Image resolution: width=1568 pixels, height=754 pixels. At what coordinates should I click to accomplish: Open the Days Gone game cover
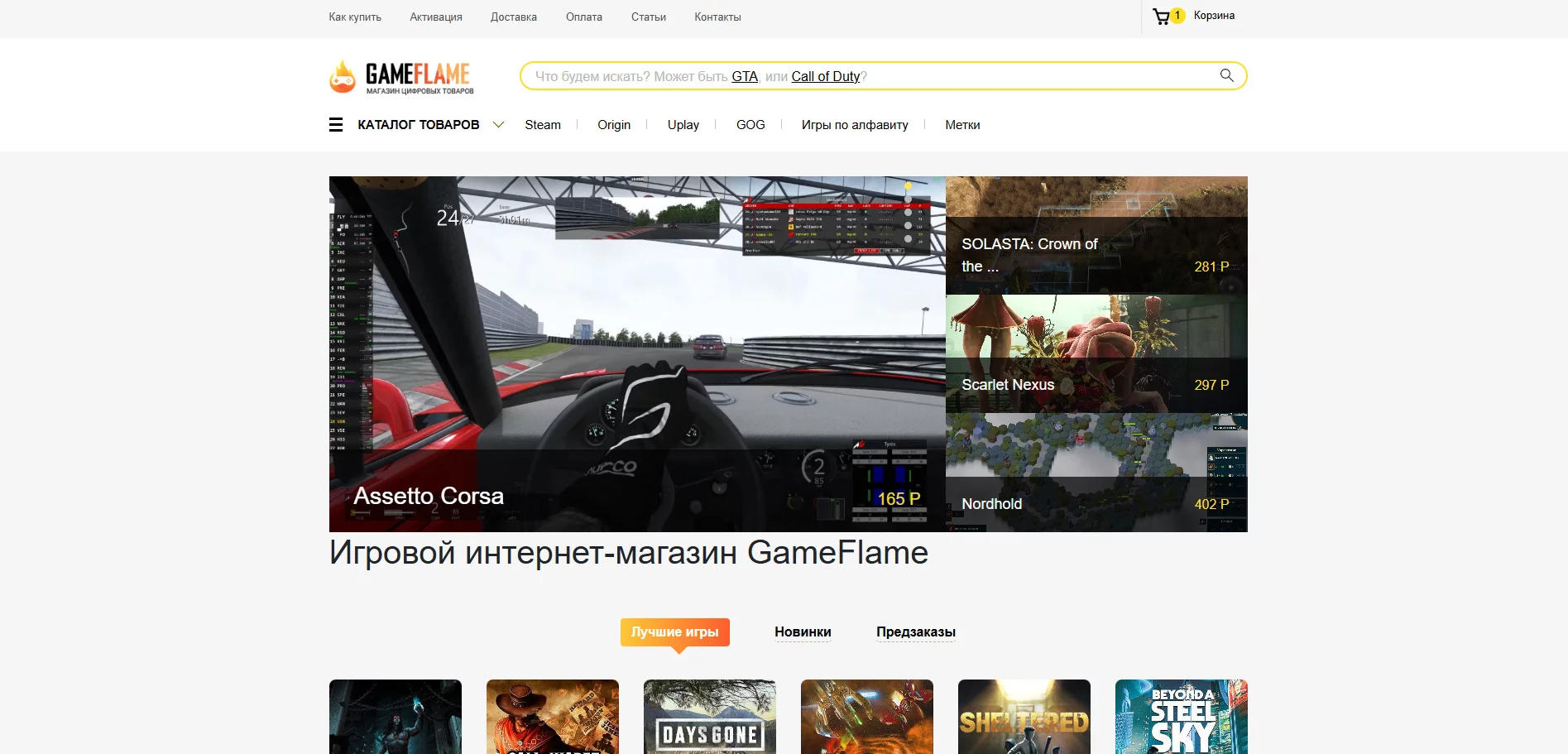pyautogui.click(x=710, y=717)
